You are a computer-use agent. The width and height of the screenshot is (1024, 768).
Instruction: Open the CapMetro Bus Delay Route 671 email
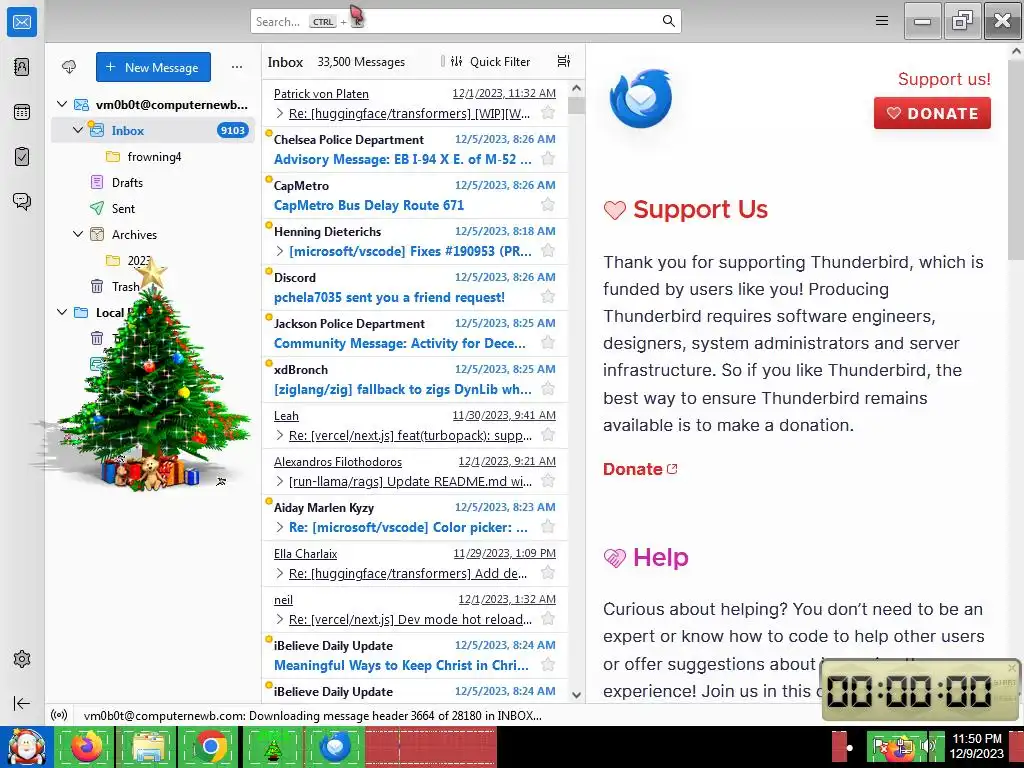(x=415, y=195)
